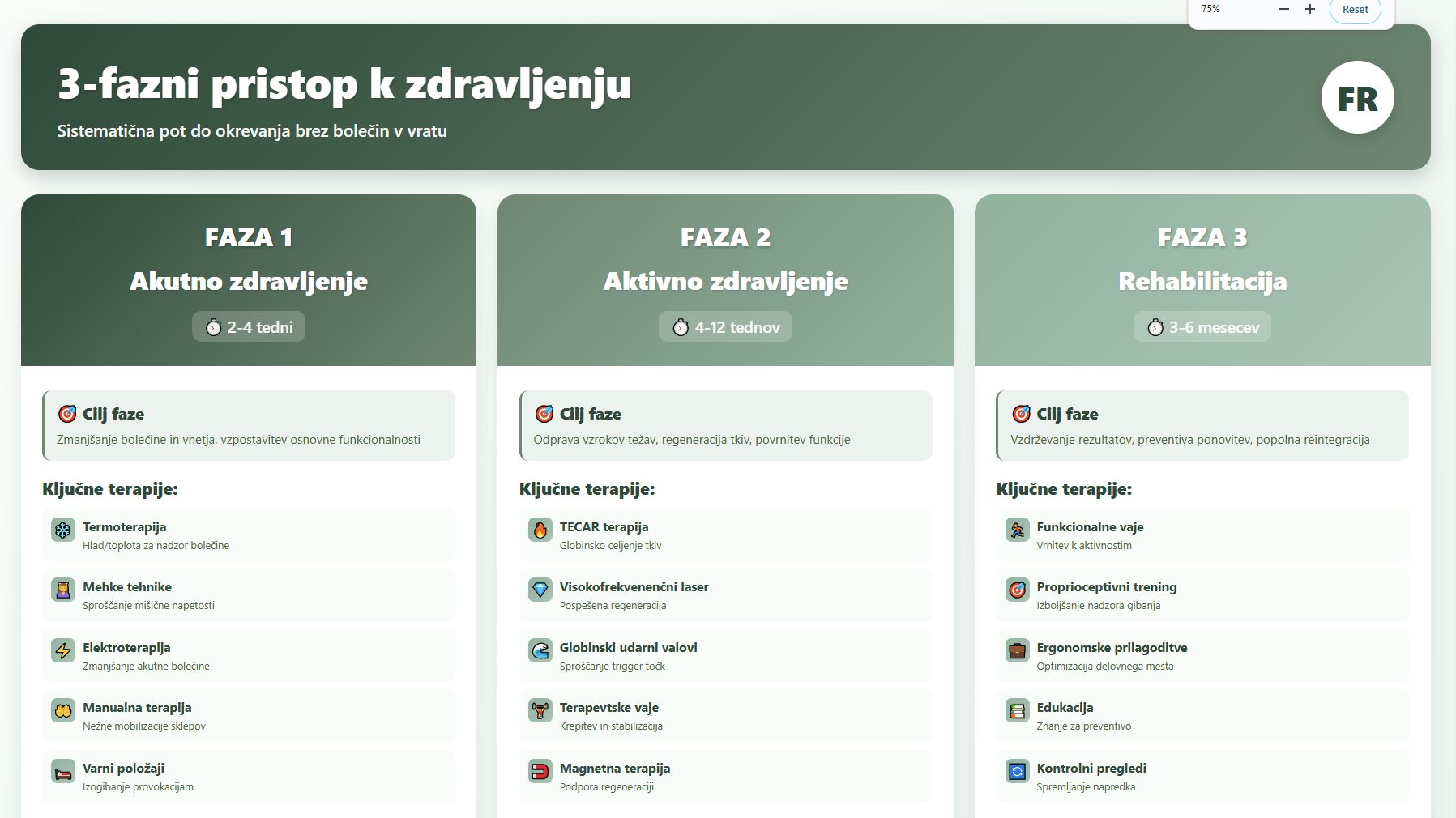The height and width of the screenshot is (818, 1456).
Task: Click the Spremljanje napredka description
Action: point(1086,787)
